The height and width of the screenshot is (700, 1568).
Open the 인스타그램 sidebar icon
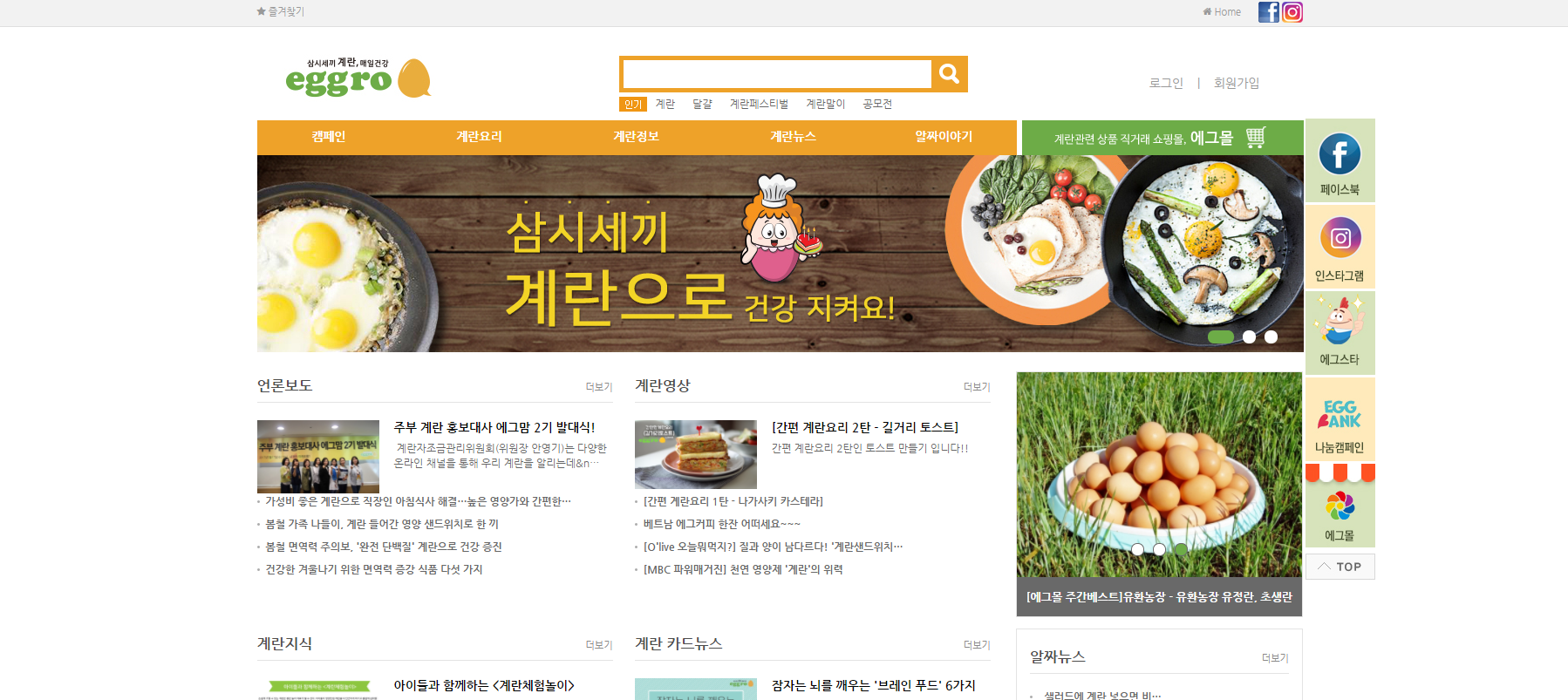pos(1340,247)
